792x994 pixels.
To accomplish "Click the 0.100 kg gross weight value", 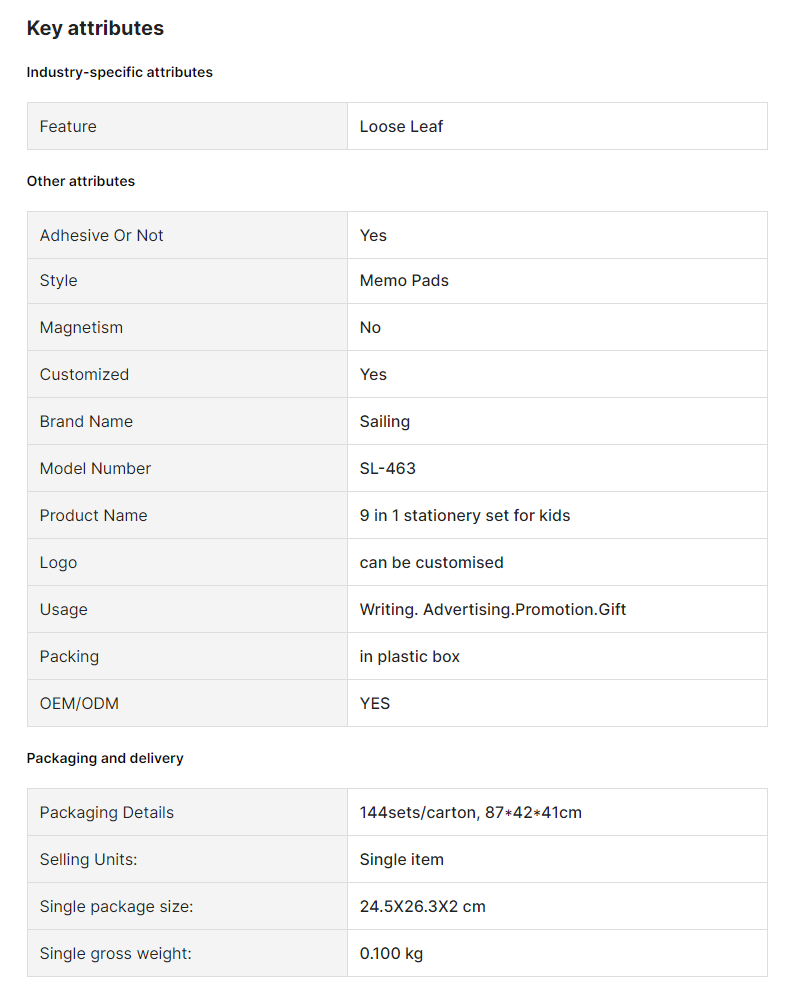I will point(391,953).
